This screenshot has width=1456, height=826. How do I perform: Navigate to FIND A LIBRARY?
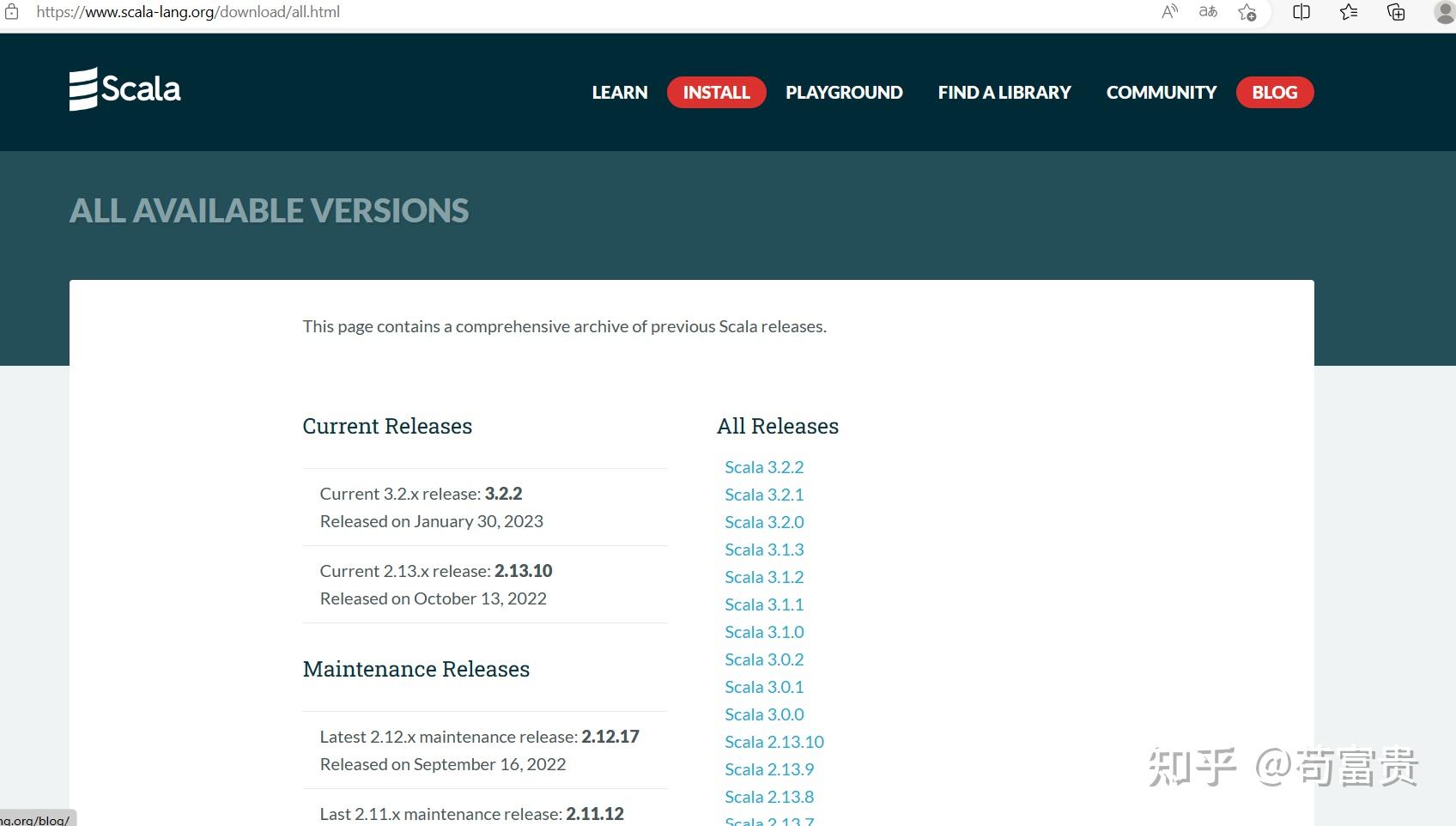click(x=1004, y=93)
